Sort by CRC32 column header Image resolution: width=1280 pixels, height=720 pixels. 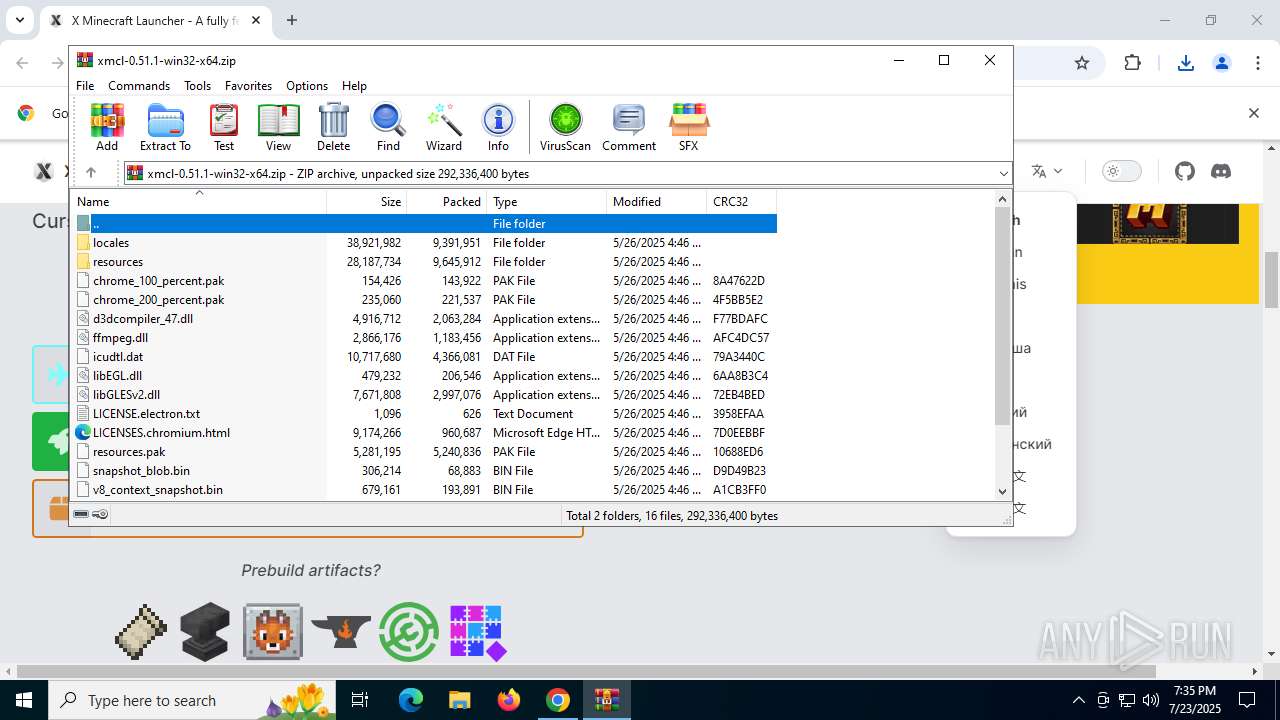pyautogui.click(x=741, y=202)
